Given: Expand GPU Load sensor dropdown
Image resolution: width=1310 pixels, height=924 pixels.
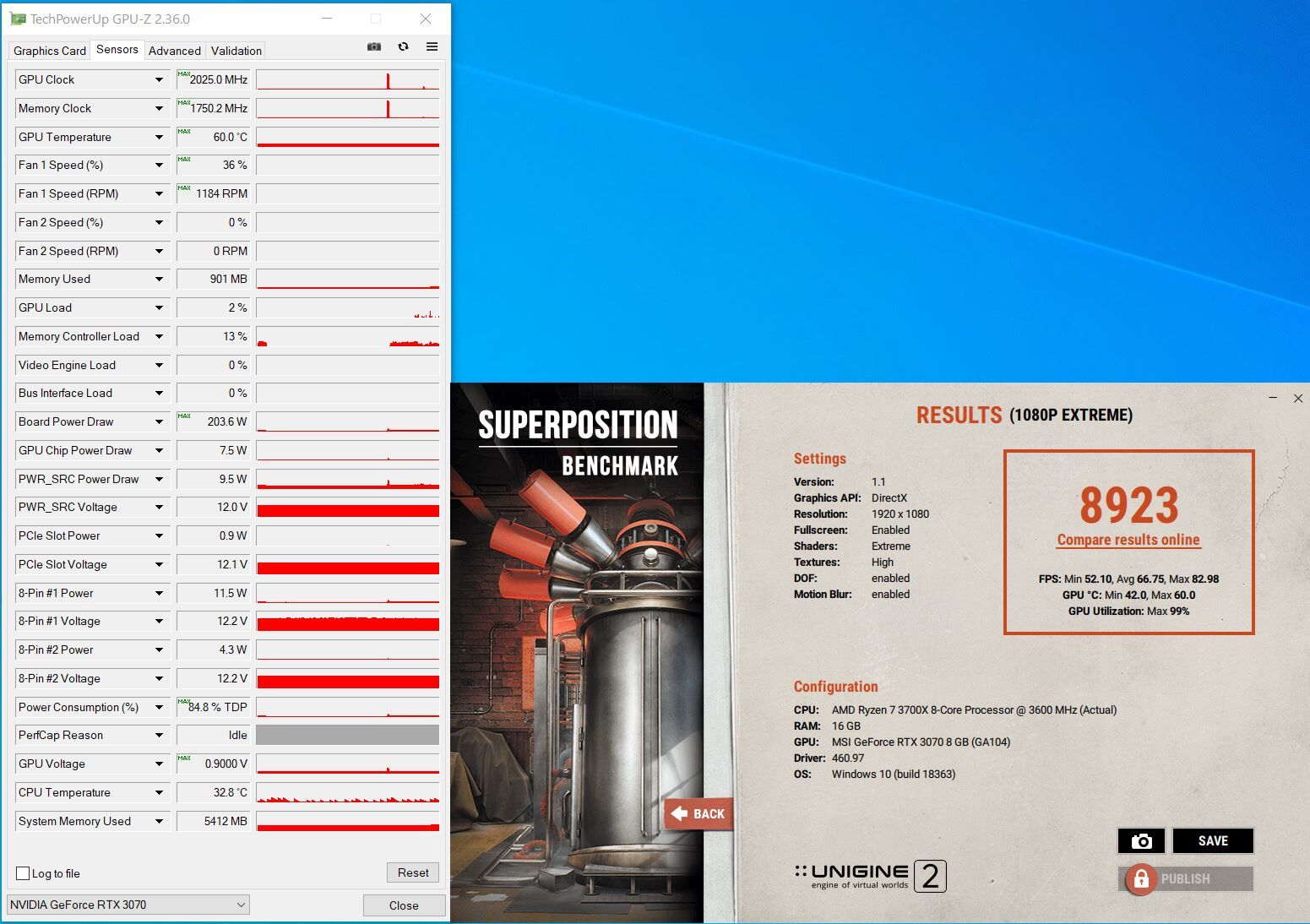Looking at the screenshot, I should click(159, 307).
